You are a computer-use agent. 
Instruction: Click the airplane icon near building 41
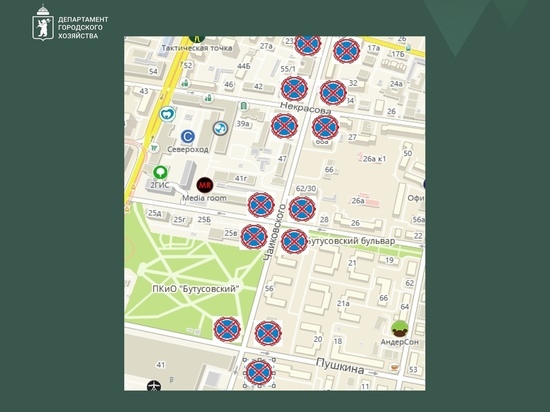[154, 386]
